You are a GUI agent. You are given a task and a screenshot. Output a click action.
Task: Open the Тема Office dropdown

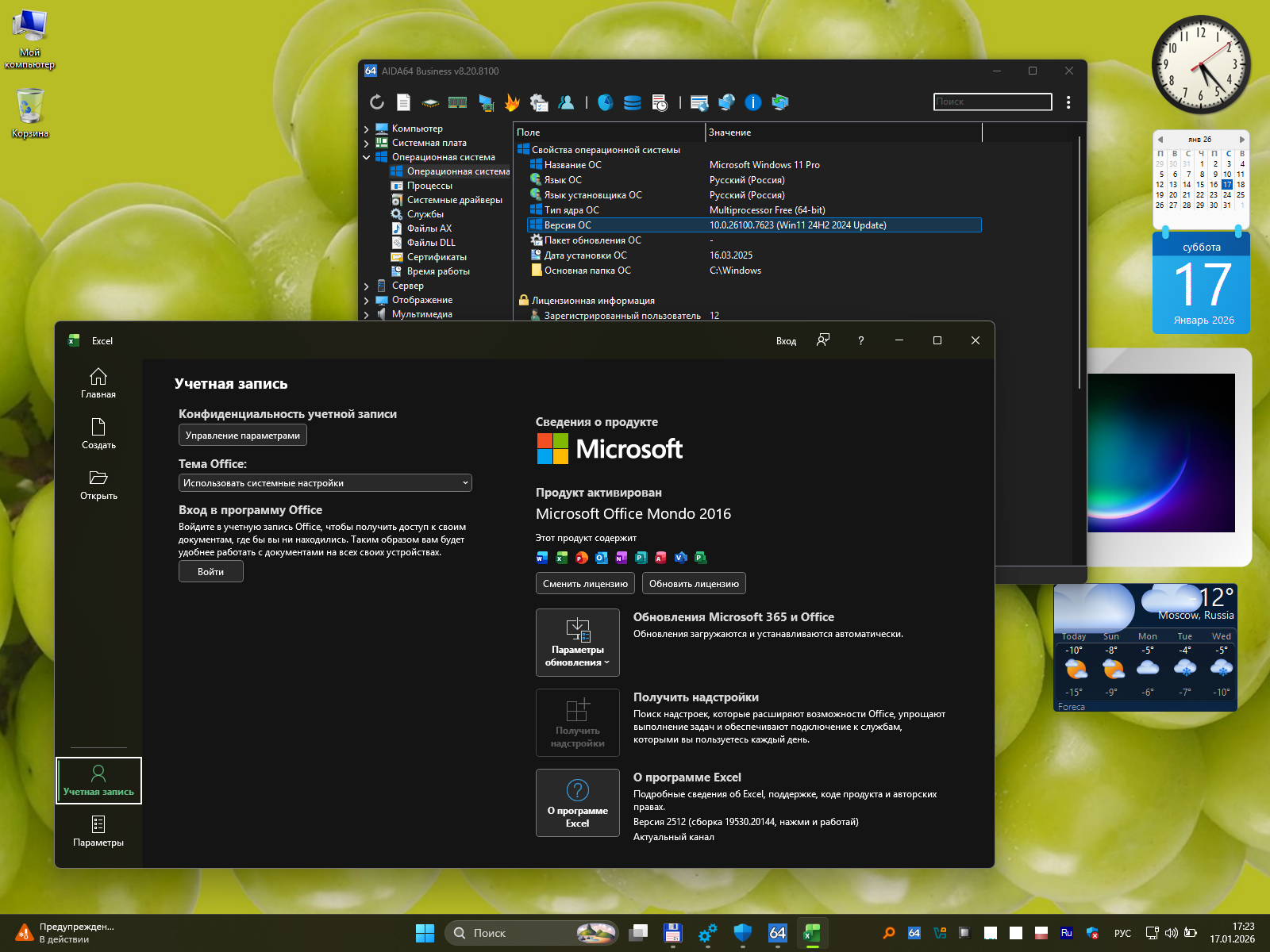(325, 483)
